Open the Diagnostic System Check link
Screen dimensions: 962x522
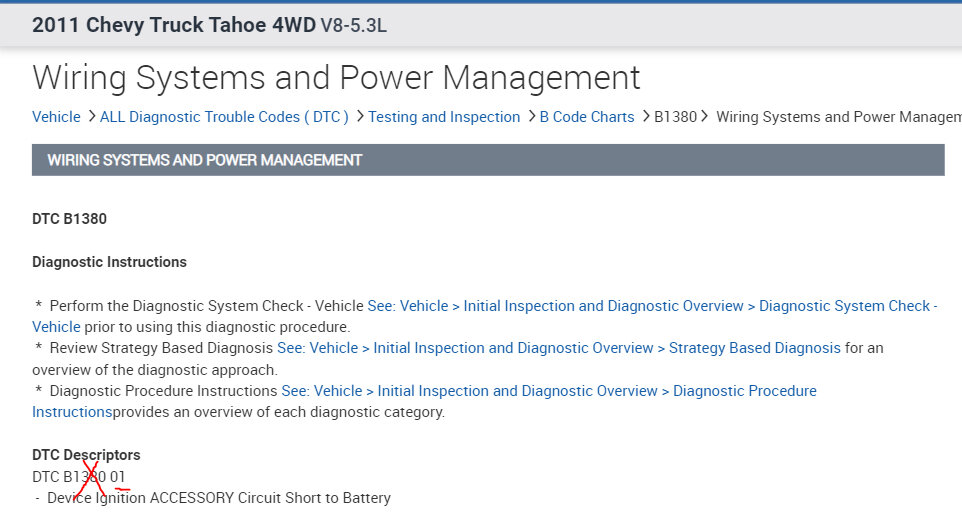point(650,306)
